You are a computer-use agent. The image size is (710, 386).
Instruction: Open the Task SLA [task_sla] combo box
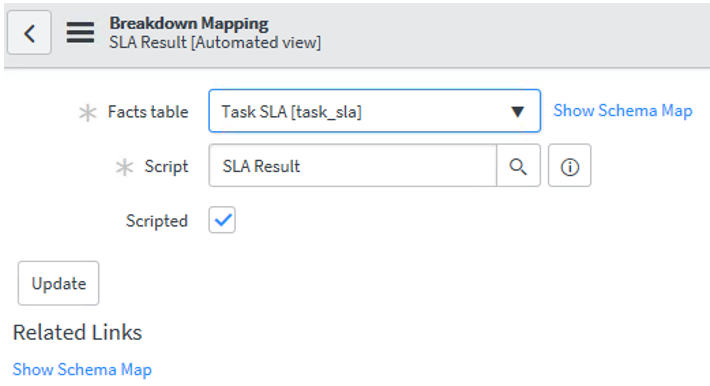tap(374, 111)
